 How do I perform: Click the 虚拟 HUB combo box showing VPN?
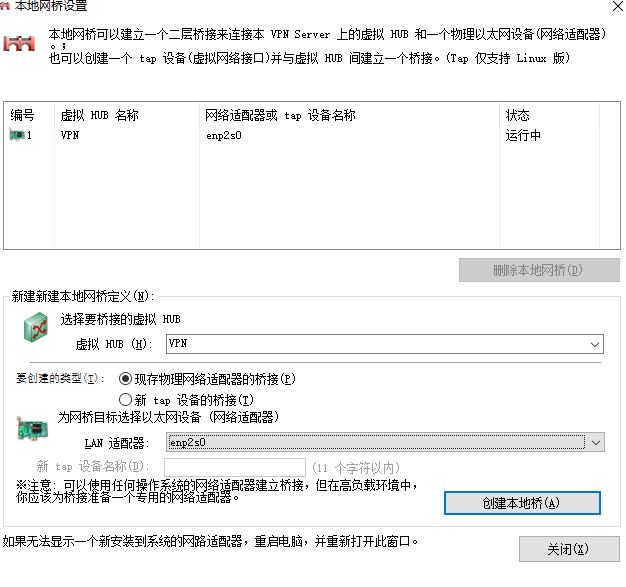pyautogui.click(x=385, y=344)
